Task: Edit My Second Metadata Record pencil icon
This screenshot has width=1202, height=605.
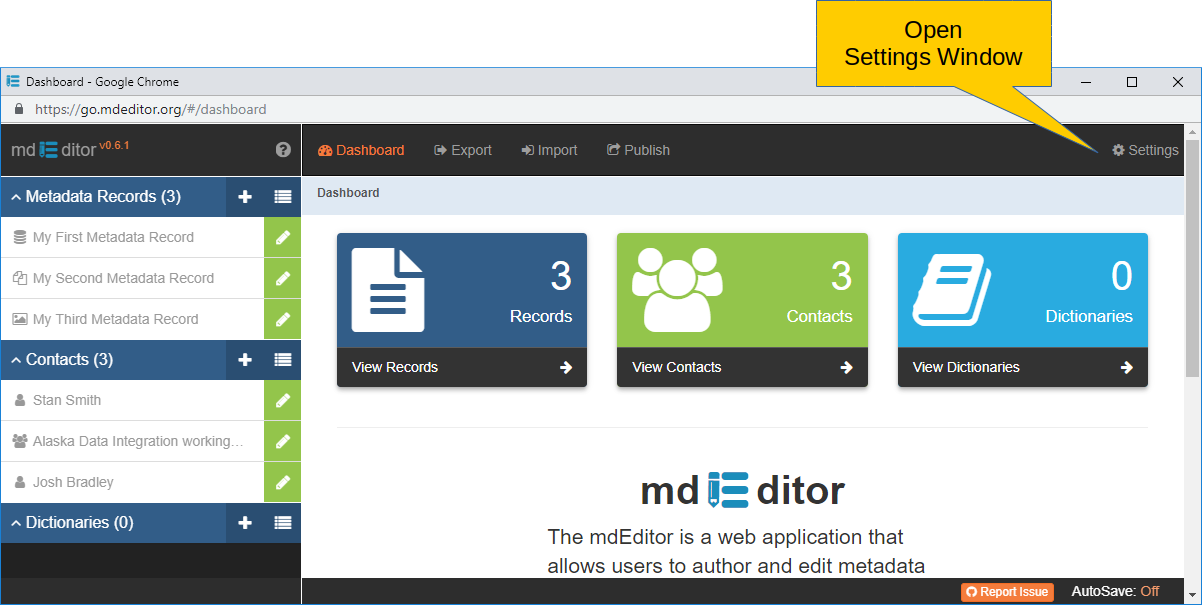Action: point(283,278)
